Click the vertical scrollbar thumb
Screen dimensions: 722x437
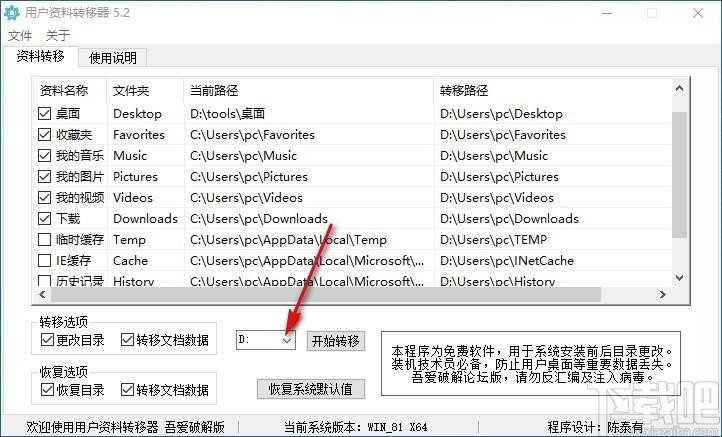tap(680, 175)
